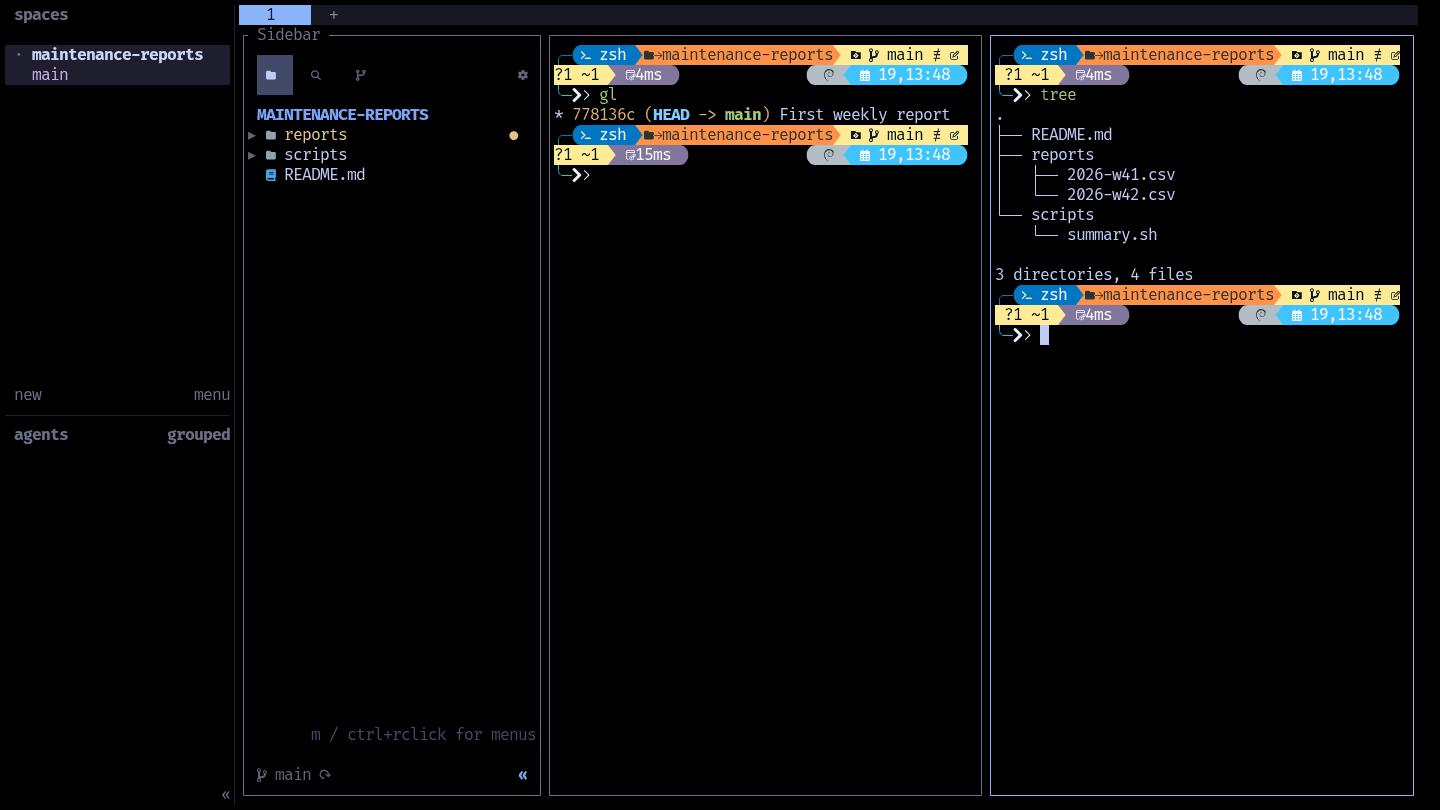Viewport: 1440px width, 810px height.
Task: Click the refresh icon beside the Sidebar branch name
Action: (x=324, y=775)
